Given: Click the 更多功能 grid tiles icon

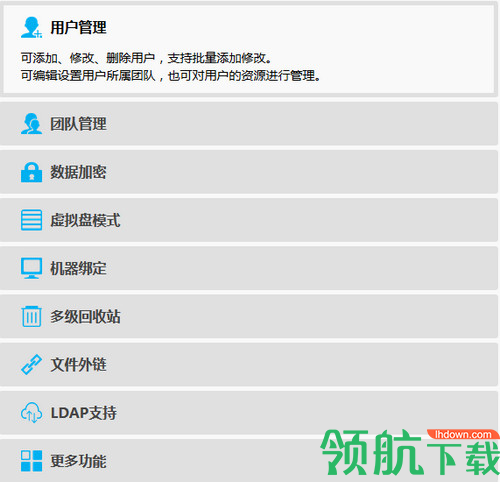Looking at the screenshot, I should (31, 461).
